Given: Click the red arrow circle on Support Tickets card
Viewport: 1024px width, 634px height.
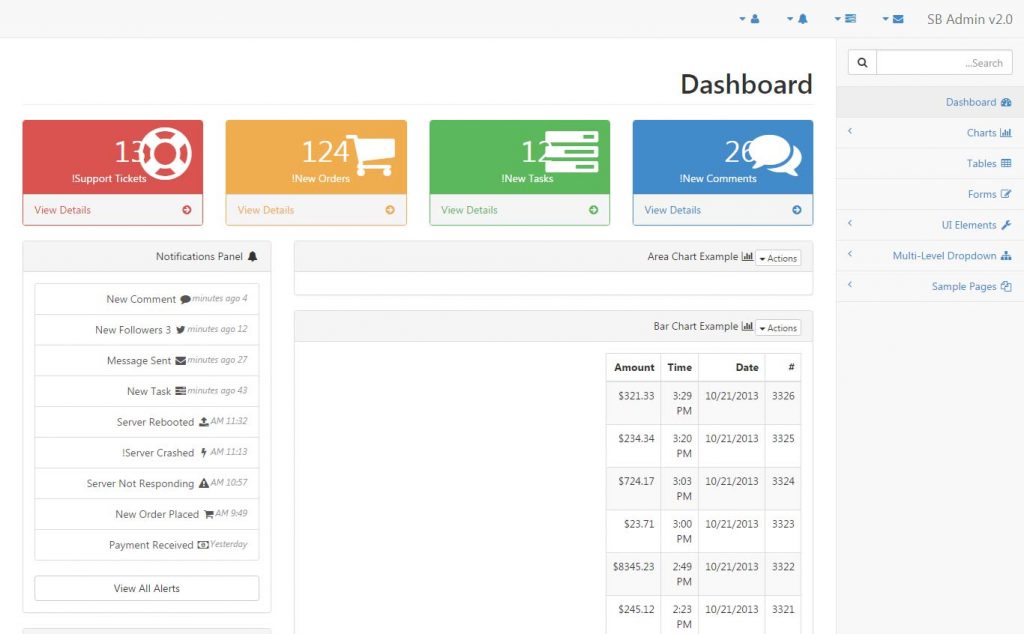Looking at the screenshot, I should coord(187,210).
